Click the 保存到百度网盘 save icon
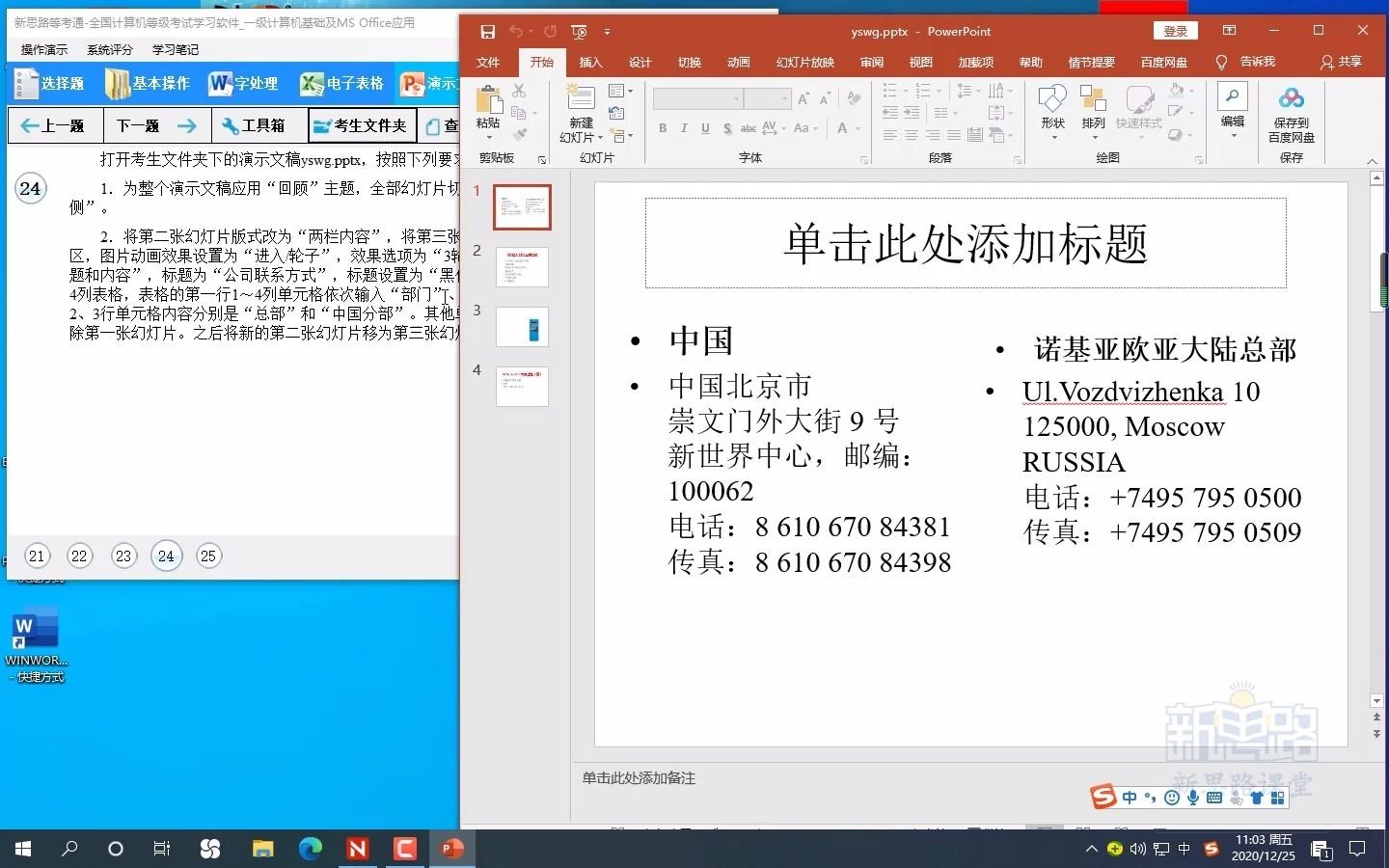The image size is (1389, 868). tap(1292, 116)
